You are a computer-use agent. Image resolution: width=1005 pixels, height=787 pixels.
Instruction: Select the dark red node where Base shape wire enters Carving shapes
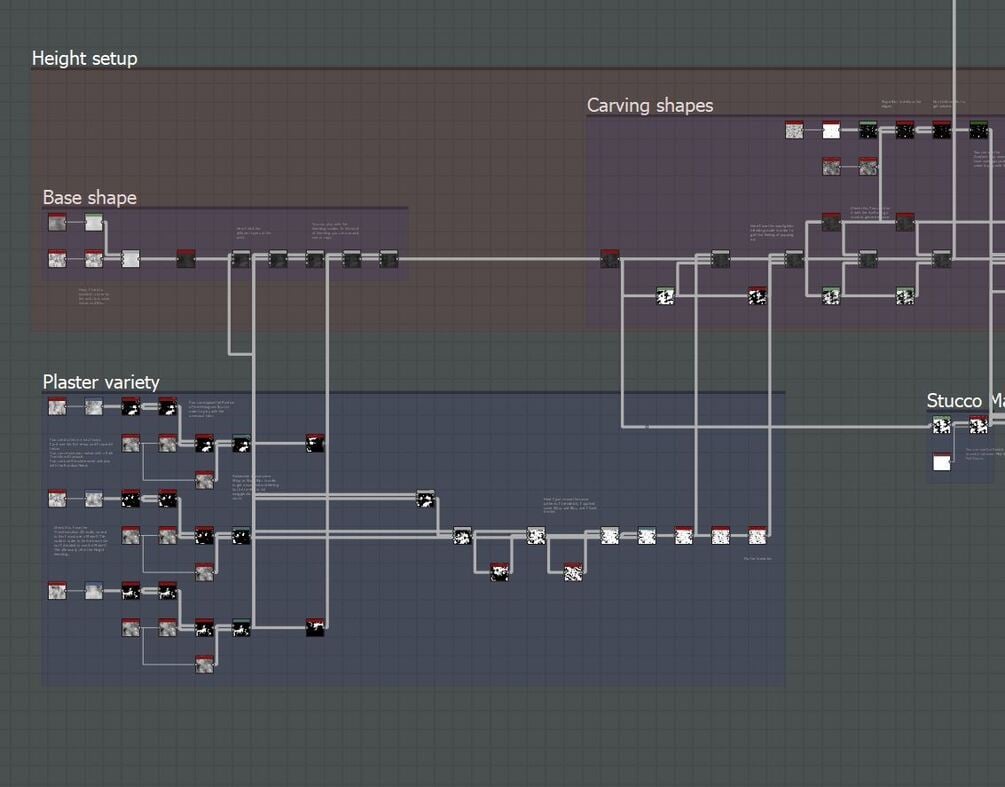tap(610, 259)
